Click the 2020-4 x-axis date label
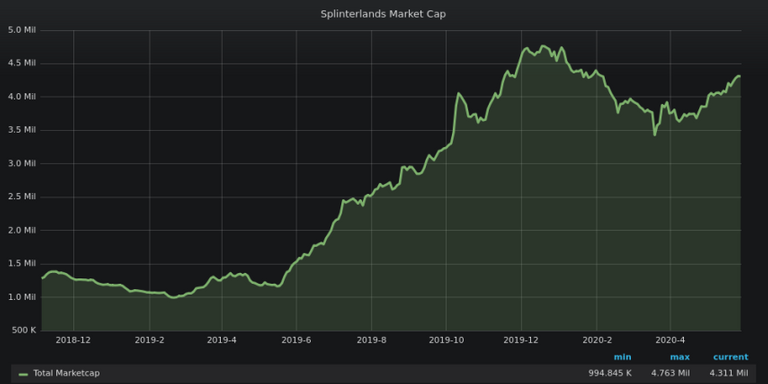 (670, 340)
